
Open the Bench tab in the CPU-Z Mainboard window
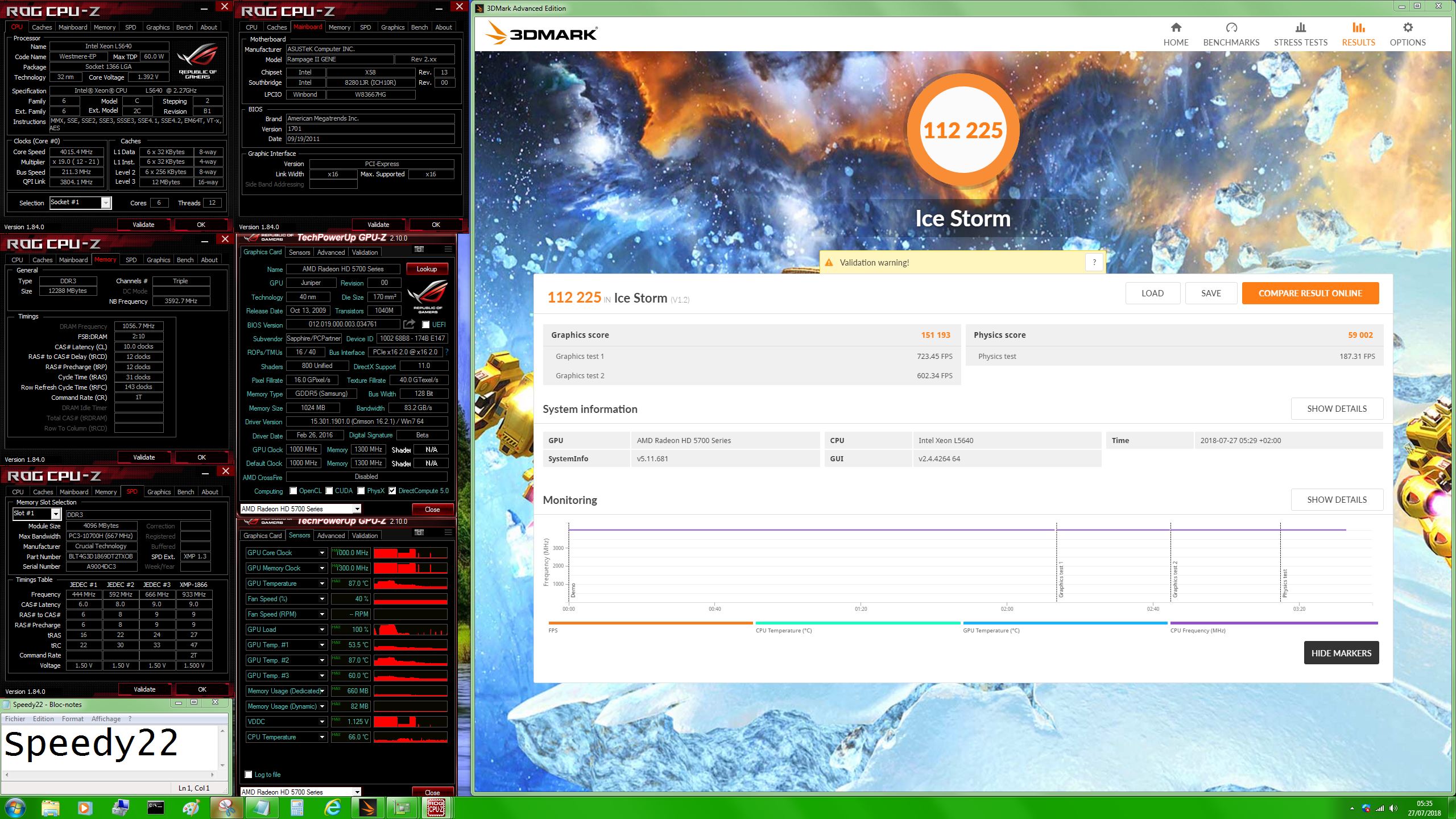pyautogui.click(x=419, y=27)
